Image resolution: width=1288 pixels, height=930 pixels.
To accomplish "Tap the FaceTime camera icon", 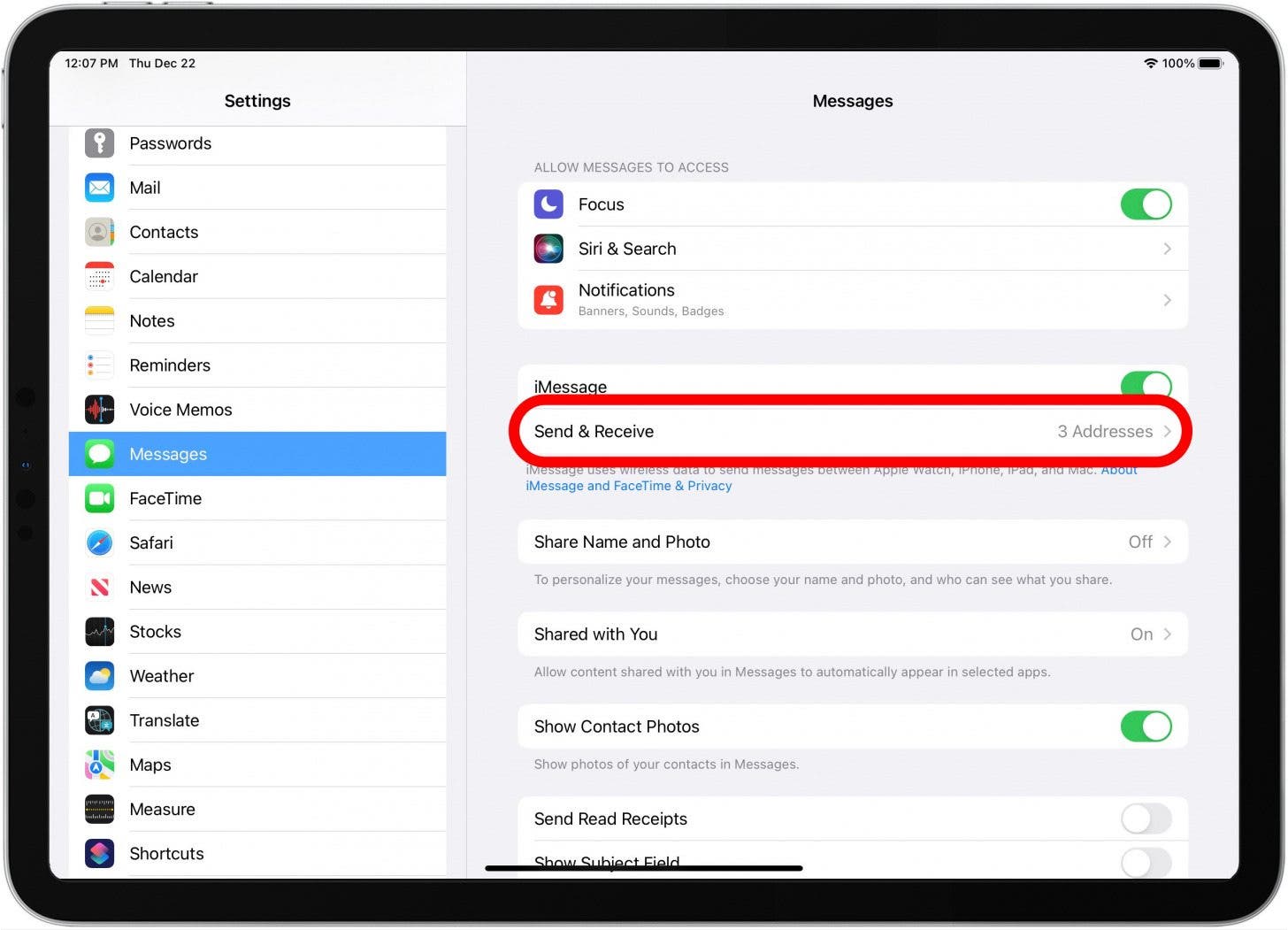I will tap(99, 499).
